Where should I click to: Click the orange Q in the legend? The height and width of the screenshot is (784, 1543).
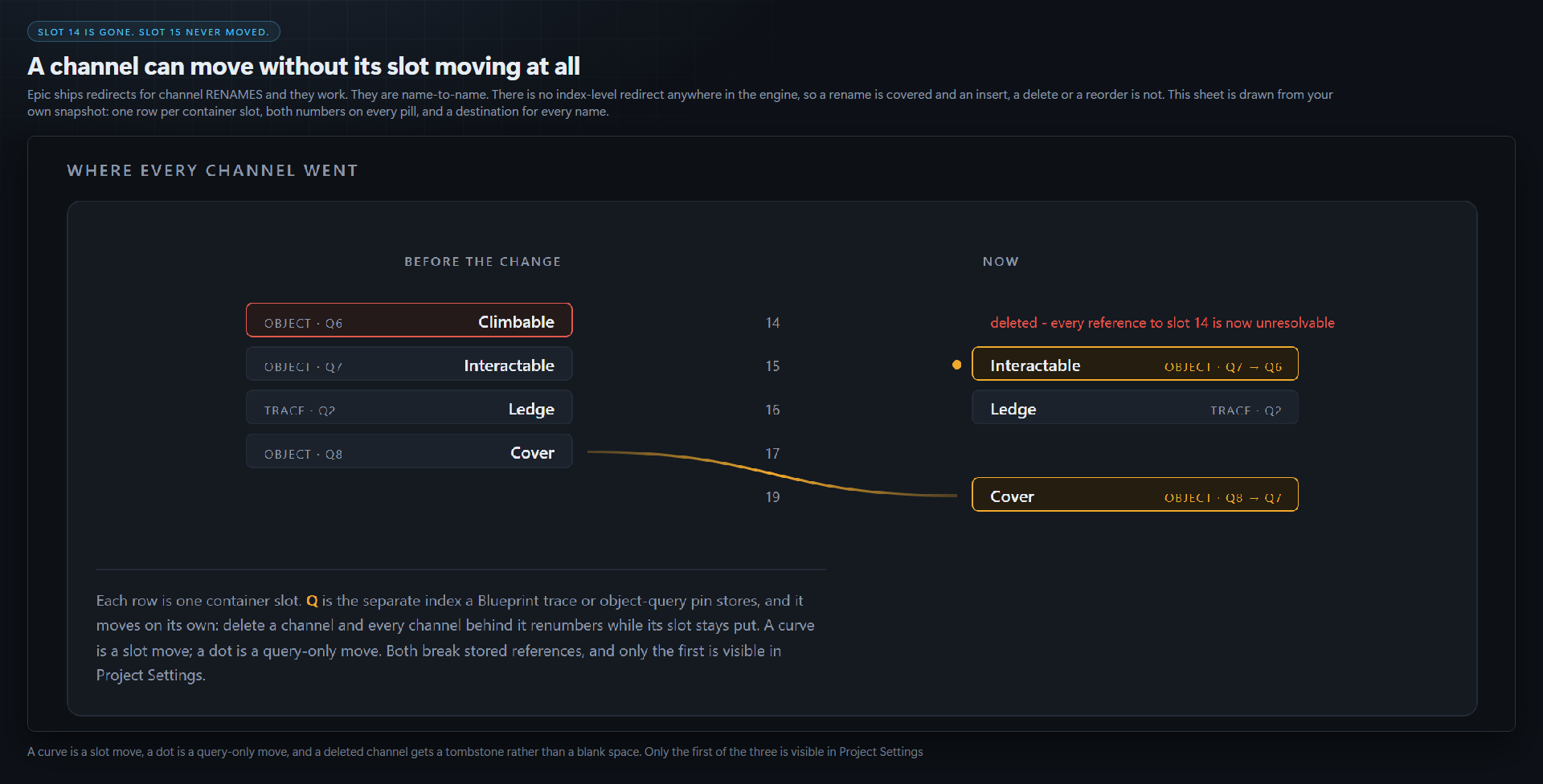[312, 601]
